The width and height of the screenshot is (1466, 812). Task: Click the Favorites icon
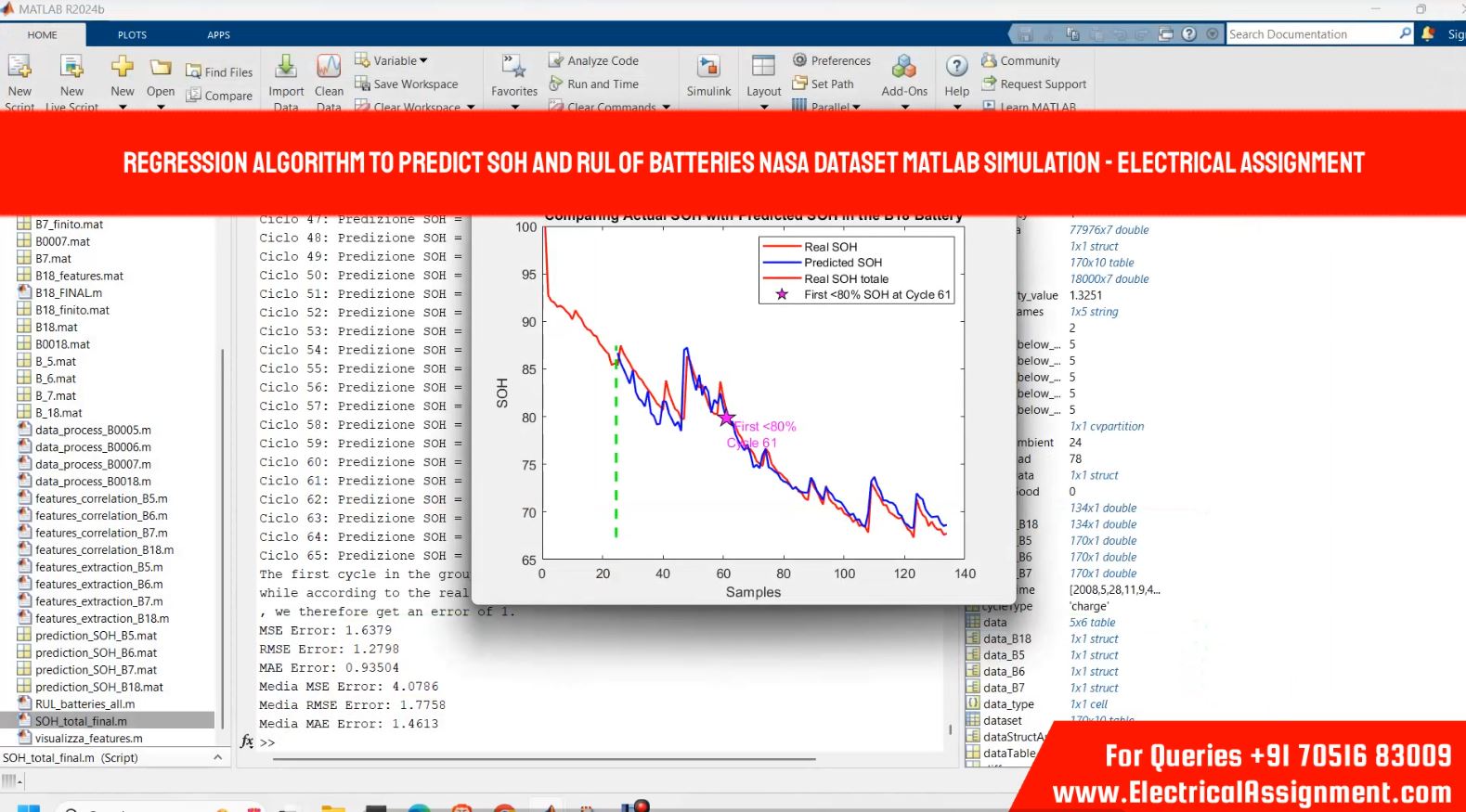(513, 67)
